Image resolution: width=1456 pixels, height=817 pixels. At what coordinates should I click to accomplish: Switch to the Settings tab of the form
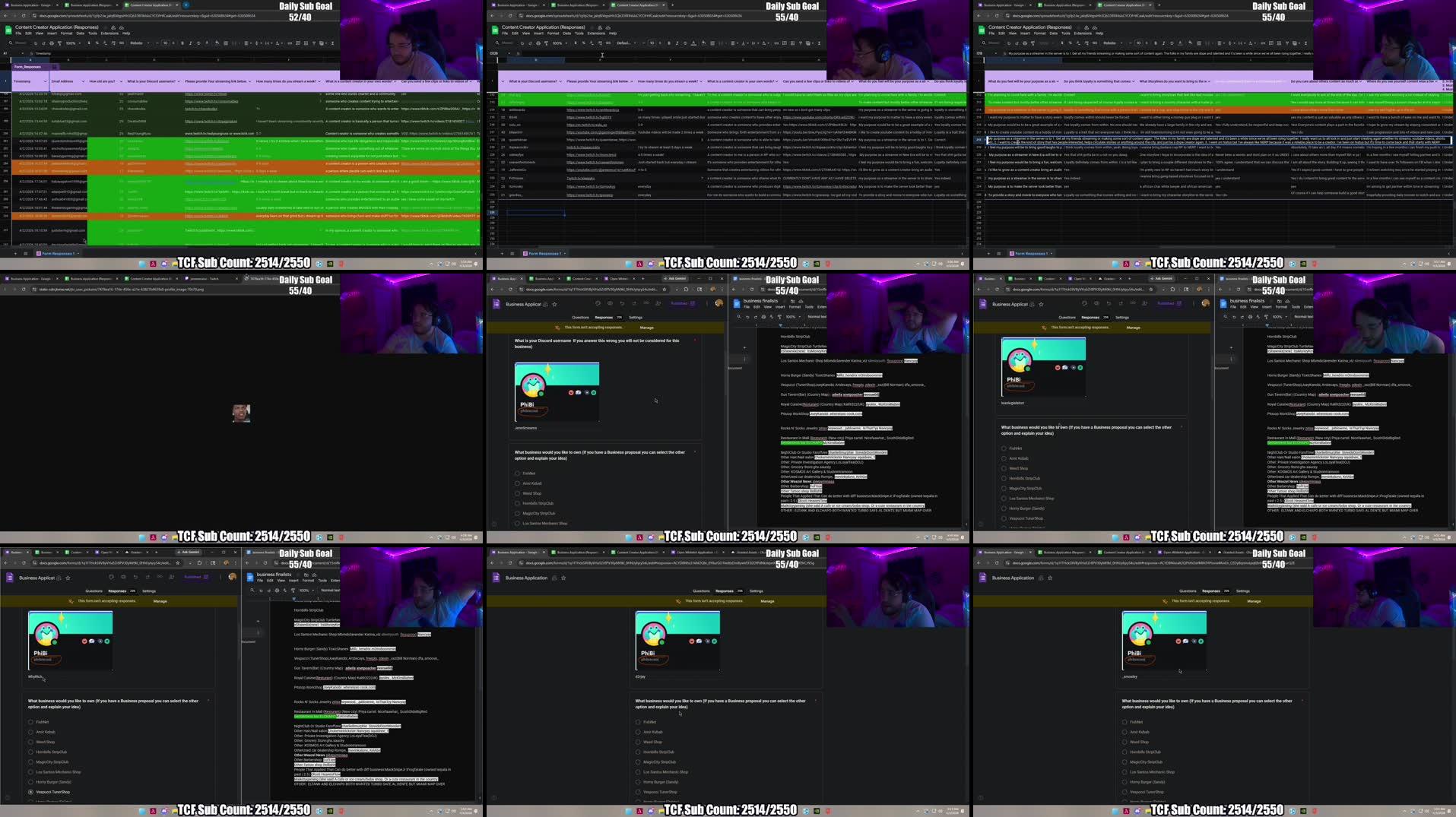(636, 317)
